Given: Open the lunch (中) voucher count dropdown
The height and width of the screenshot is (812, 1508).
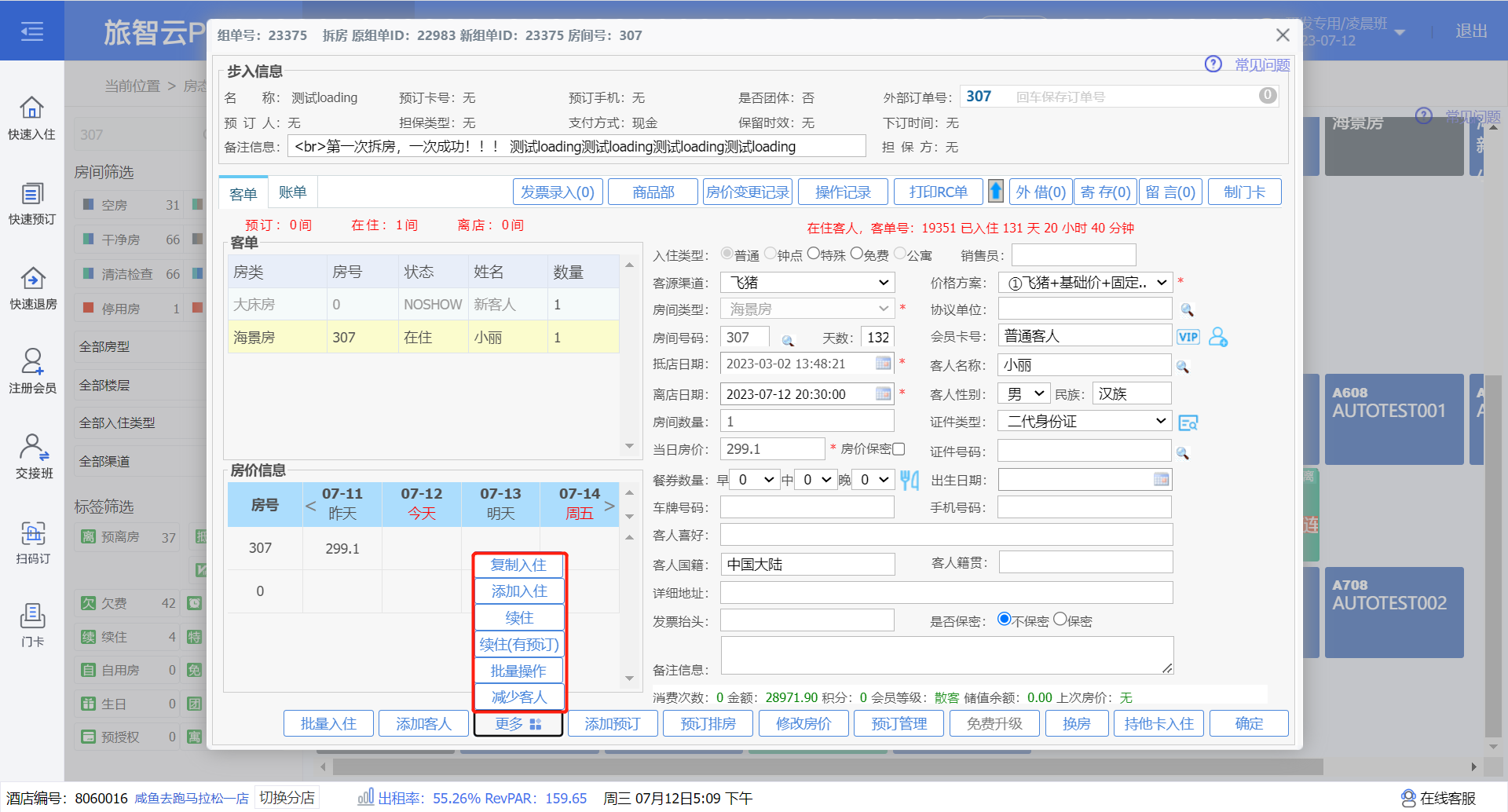Looking at the screenshot, I should tap(817, 480).
